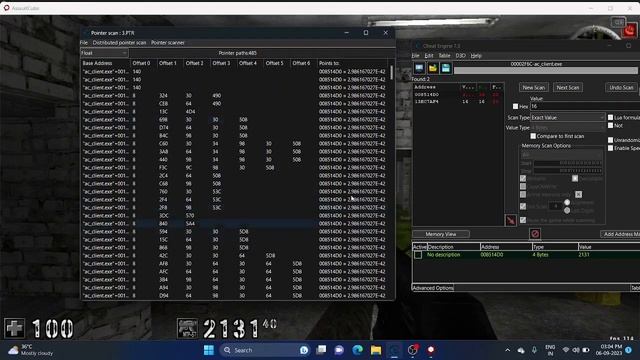The image size is (640, 360).
Task: Open the Float value type dropdown in Pointer scan
Action: (x=104, y=53)
